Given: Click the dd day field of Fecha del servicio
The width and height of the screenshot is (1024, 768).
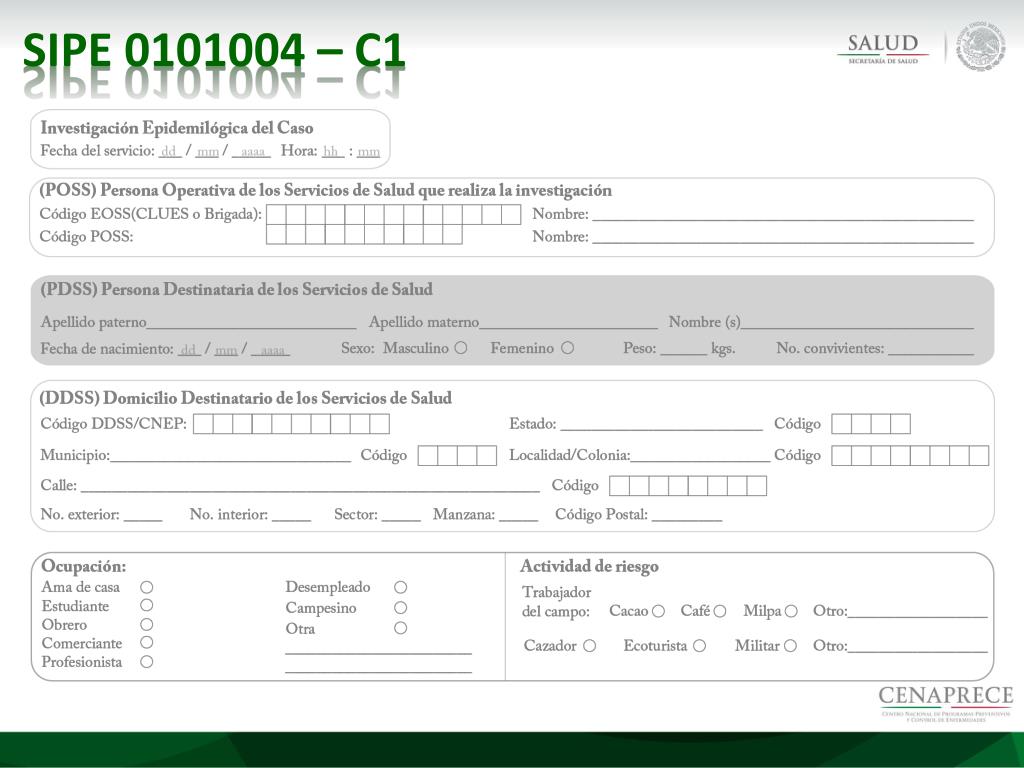Looking at the screenshot, I should (x=170, y=152).
